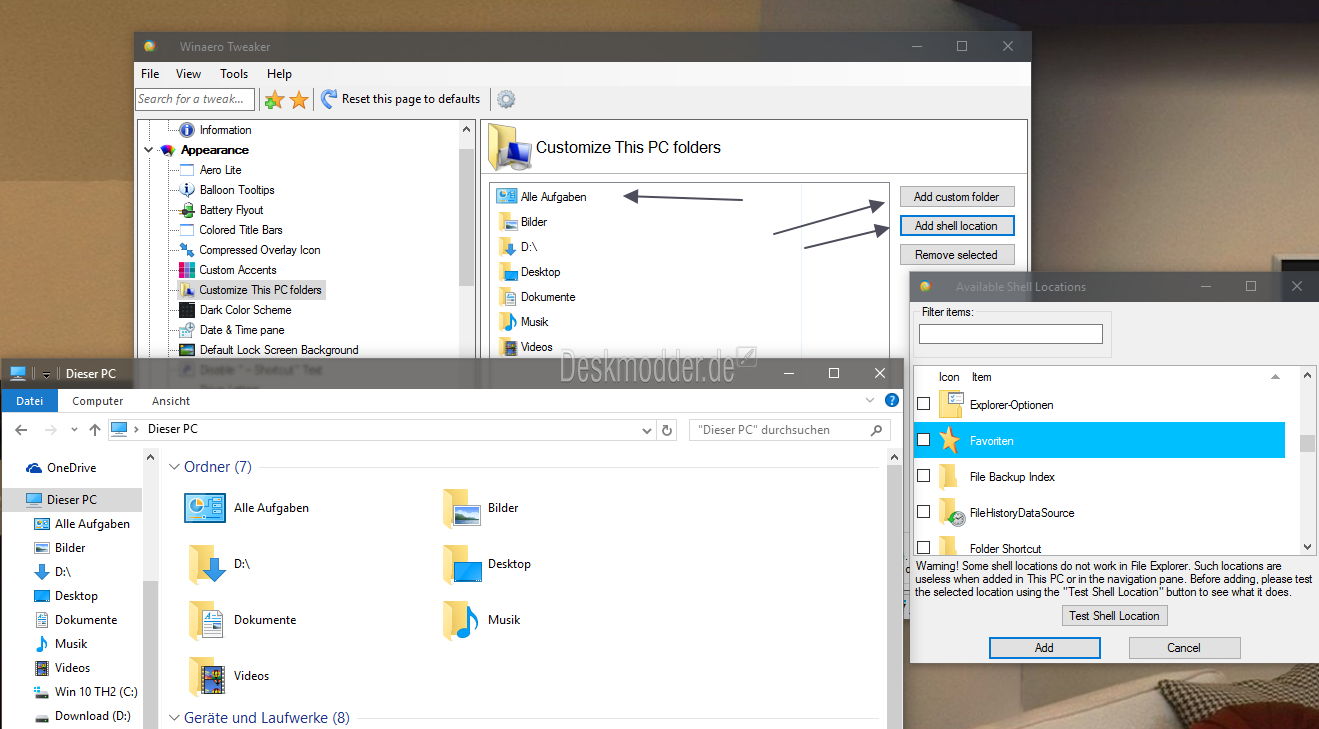The width and height of the screenshot is (1319, 729).
Task: Click the add bookmark star icon in Winaero toolbar
Action: tap(274, 100)
